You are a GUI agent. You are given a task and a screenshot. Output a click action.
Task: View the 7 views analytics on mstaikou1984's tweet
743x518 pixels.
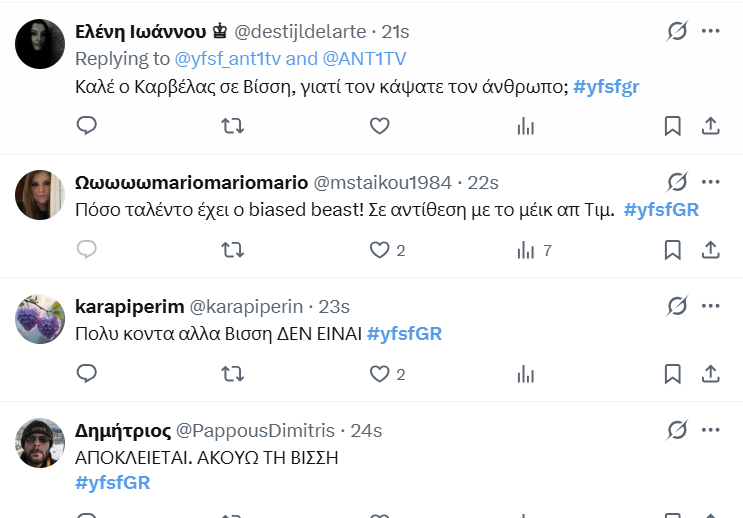(x=533, y=250)
